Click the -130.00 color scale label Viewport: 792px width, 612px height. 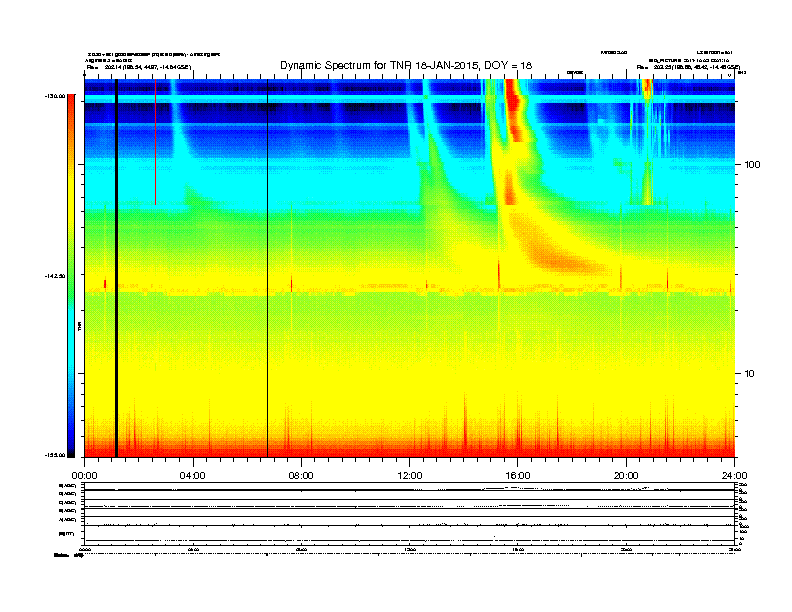(55, 96)
